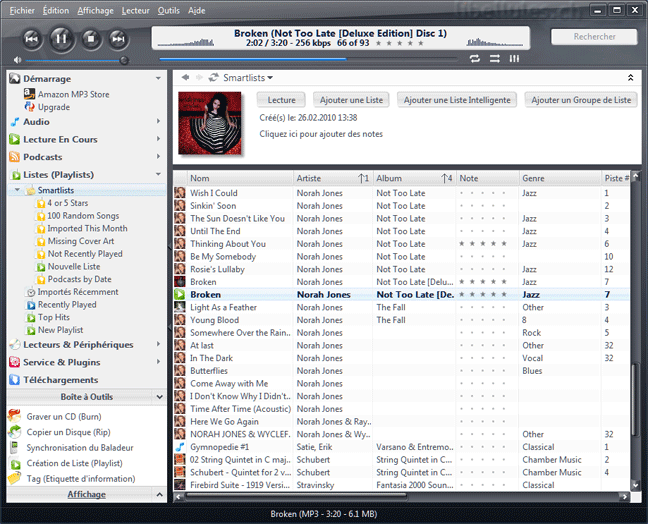Skip to next track button
Screen dimensions: 648x524
[118, 39]
